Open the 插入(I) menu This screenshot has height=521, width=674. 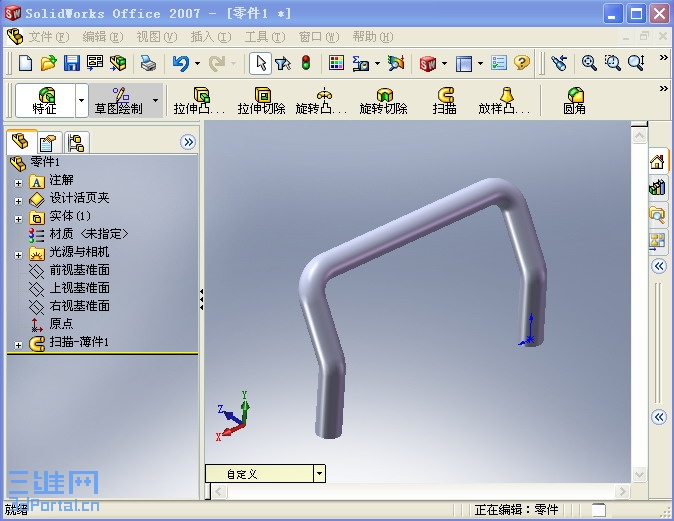(x=211, y=37)
